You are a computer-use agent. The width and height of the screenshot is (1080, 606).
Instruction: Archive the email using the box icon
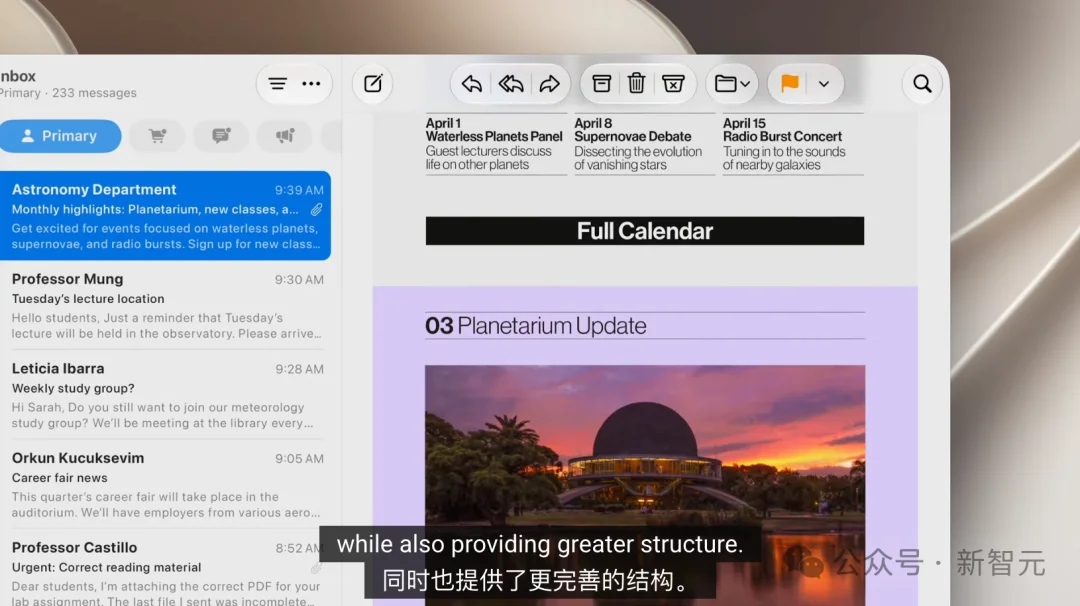coord(601,84)
